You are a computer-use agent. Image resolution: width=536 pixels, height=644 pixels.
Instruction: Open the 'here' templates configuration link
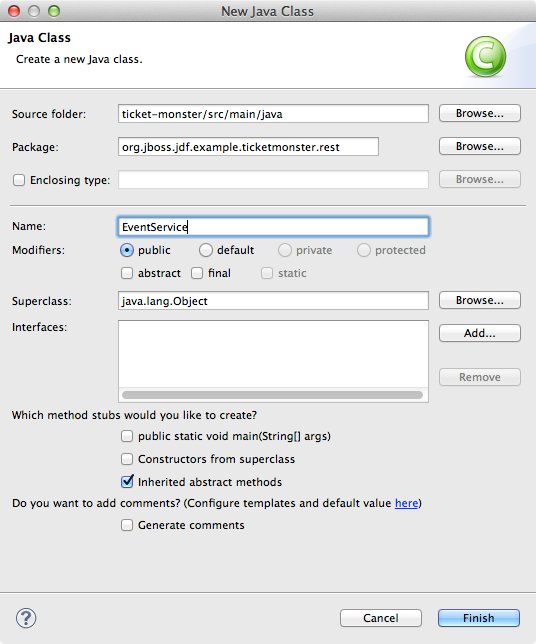coord(406,503)
